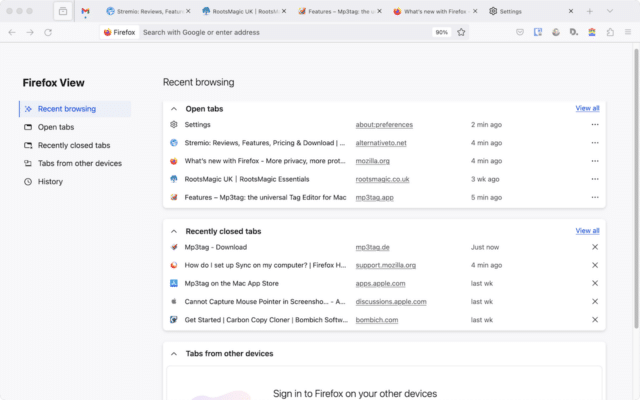Image resolution: width=640 pixels, height=400 pixels.
Task: Open the Firefox View button in tab bar
Action: click(63, 11)
